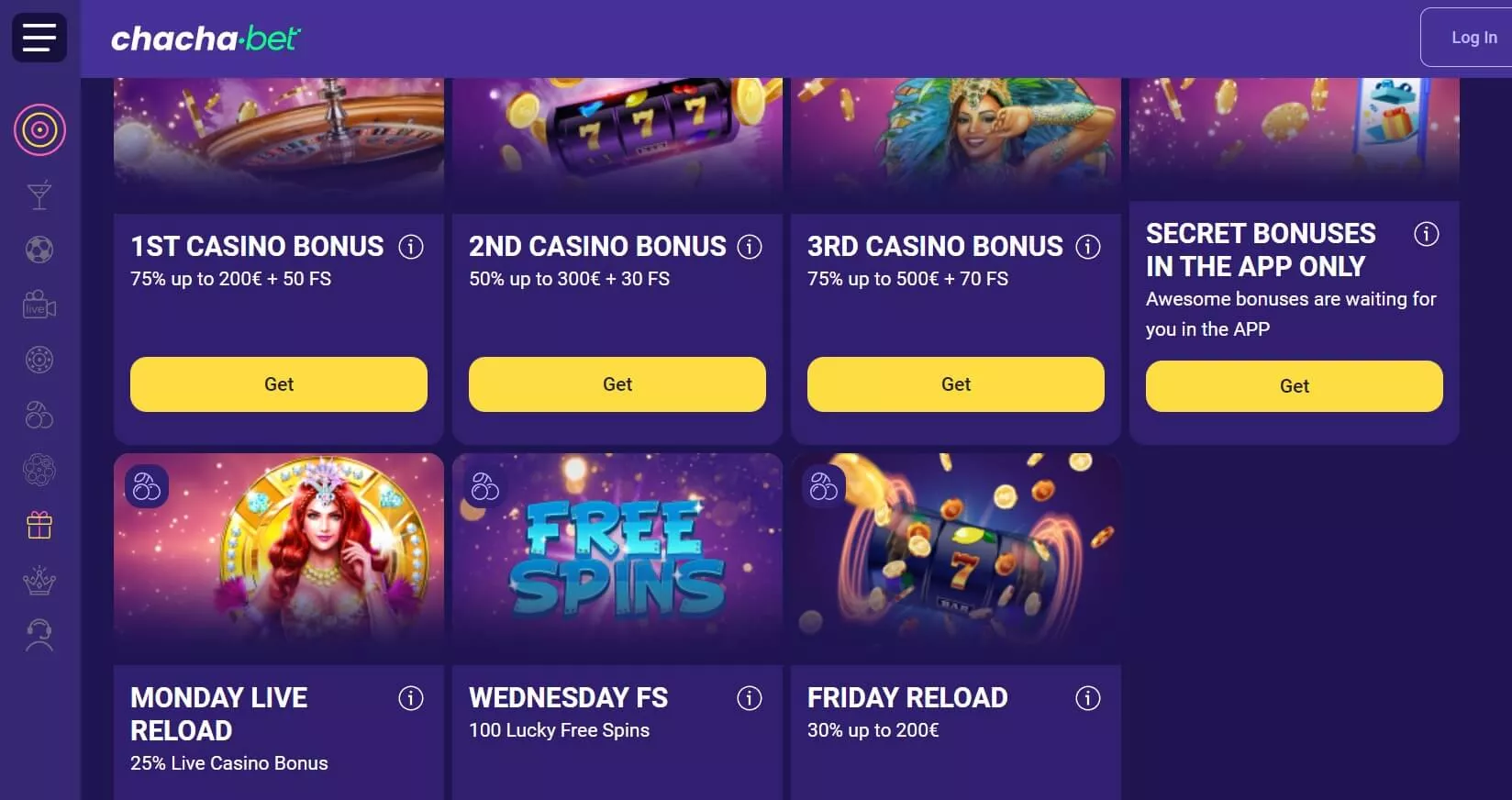The width and height of the screenshot is (1512, 800).
Task: Show info for Wednesday FS
Action: [x=750, y=698]
